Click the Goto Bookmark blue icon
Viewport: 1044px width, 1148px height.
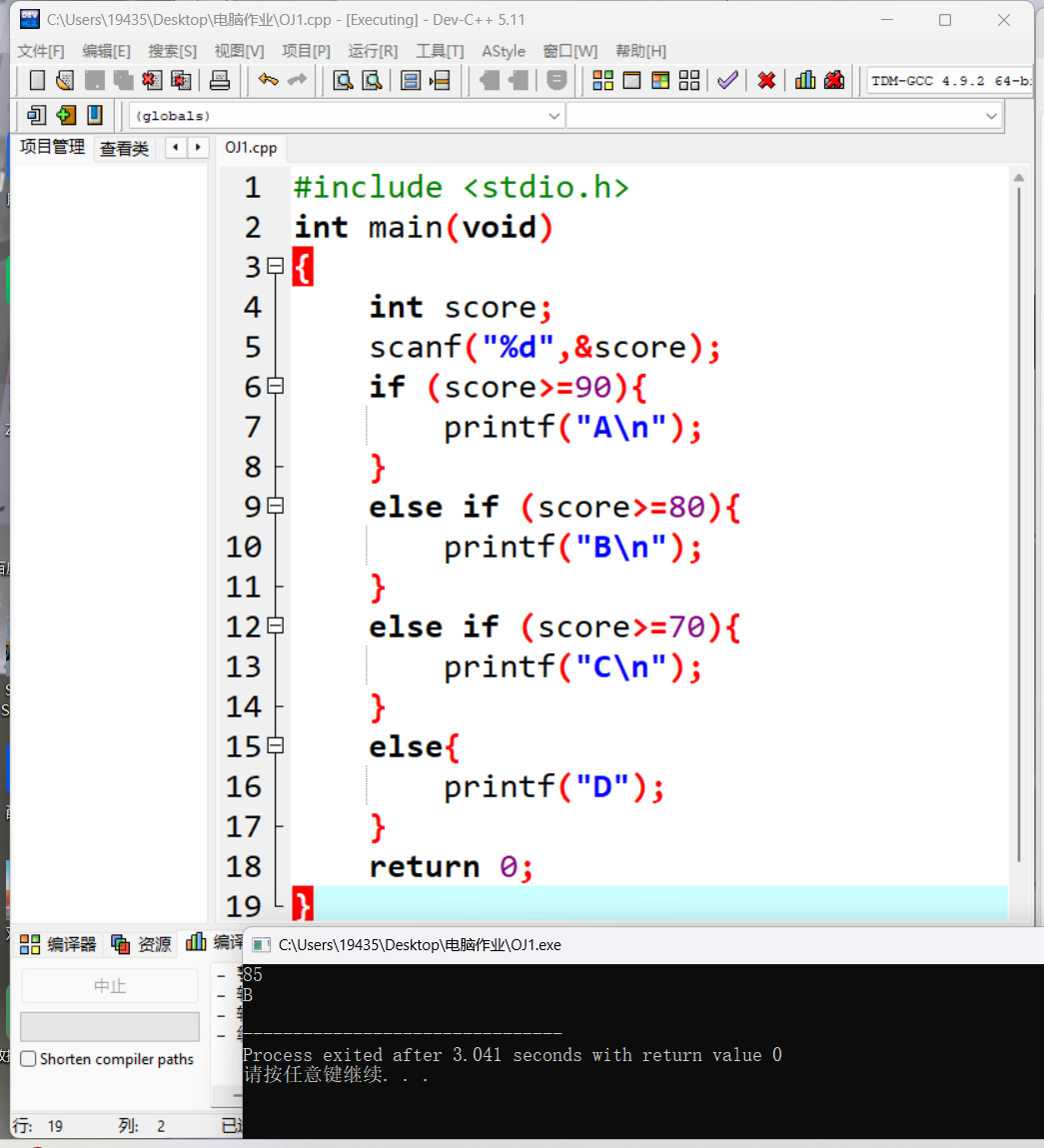pyautogui.click(x=95, y=115)
